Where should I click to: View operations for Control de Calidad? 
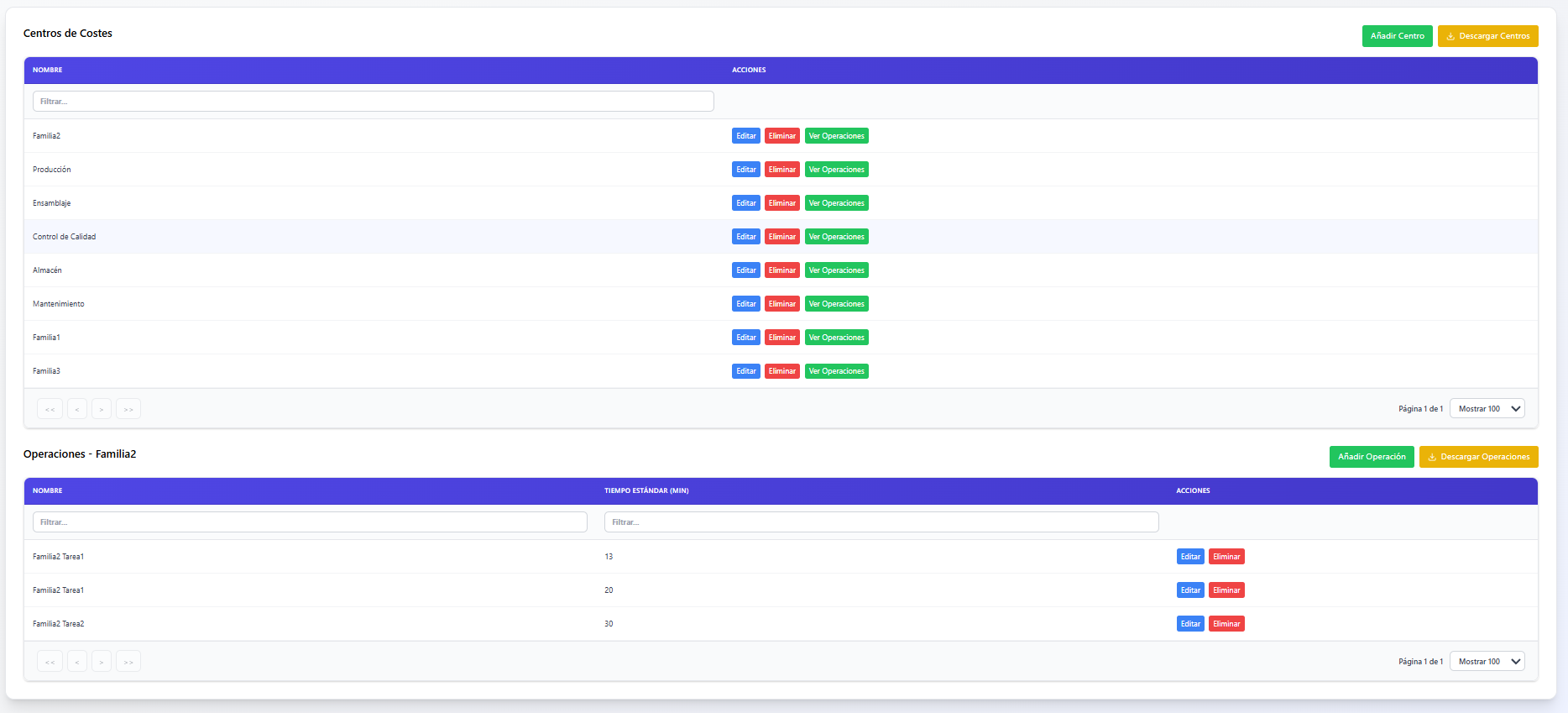pos(836,237)
